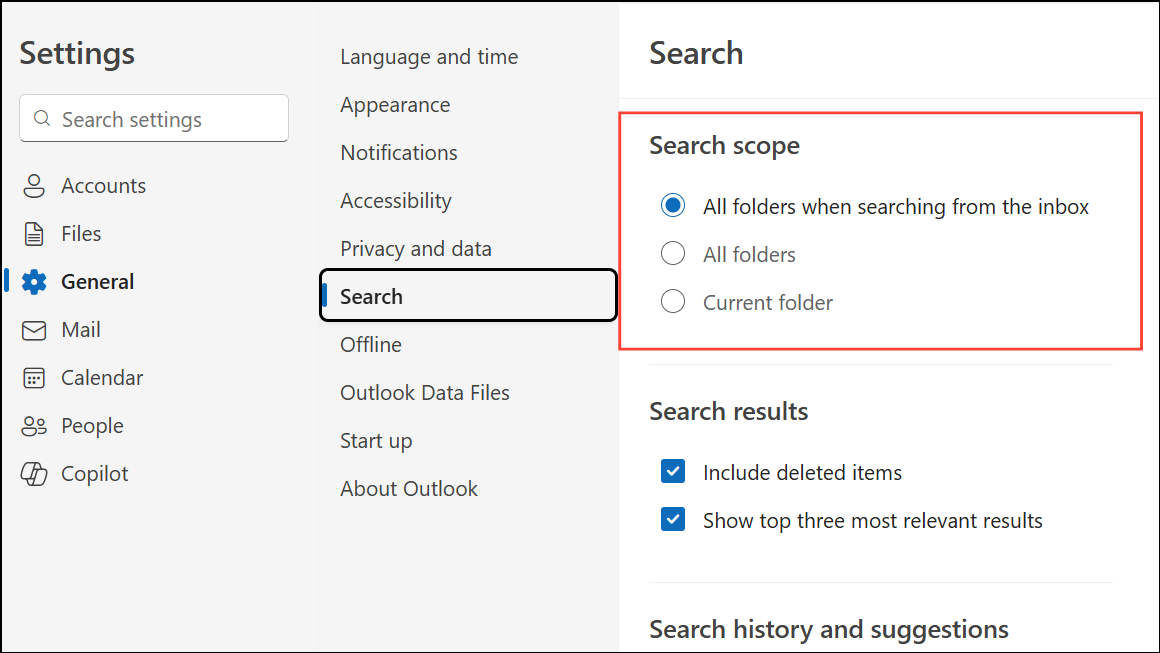This screenshot has width=1160, height=653.
Task: Click the Copilot icon in sidebar
Action: [34, 474]
